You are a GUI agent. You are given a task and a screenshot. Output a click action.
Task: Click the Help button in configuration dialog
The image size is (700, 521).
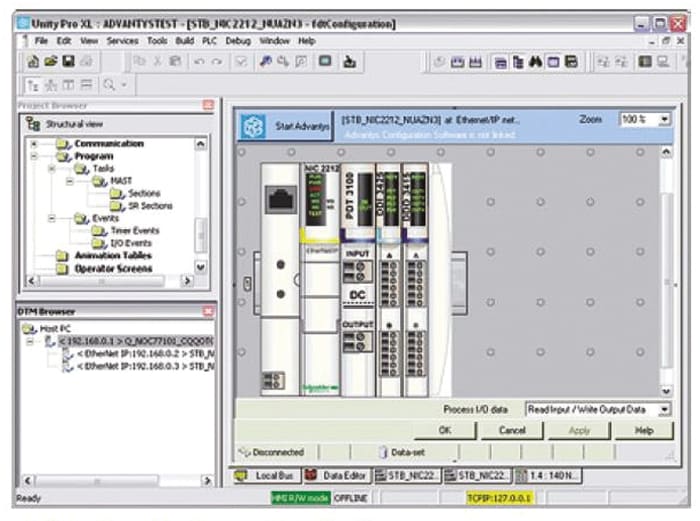coord(644,430)
